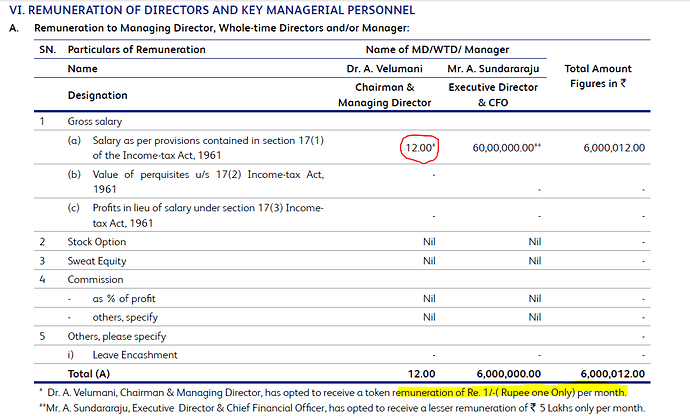Select the name Dr. A. Velumani in header
690x416 pixels.
click(381, 69)
